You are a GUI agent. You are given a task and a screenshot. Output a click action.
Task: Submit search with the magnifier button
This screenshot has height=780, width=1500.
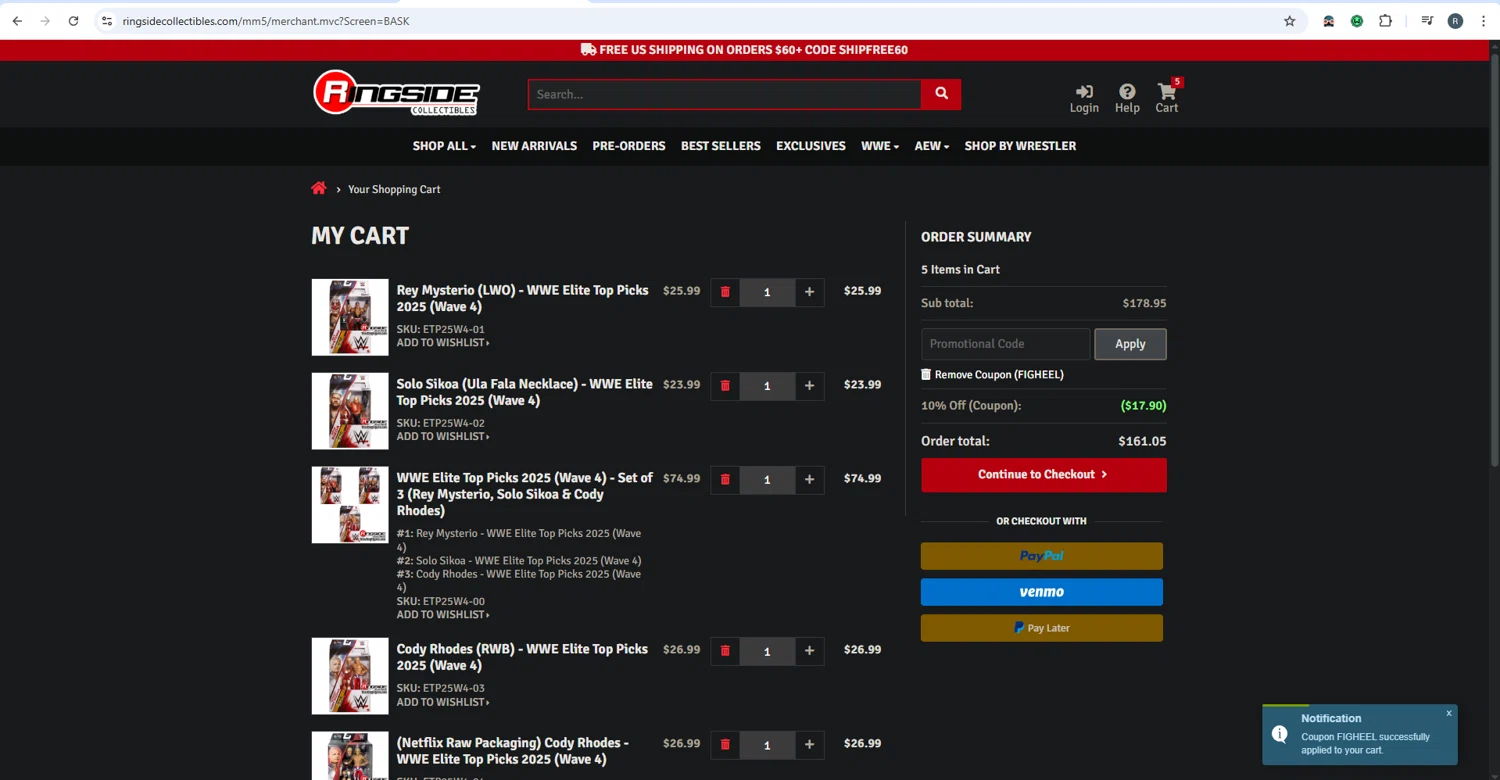[941, 94]
